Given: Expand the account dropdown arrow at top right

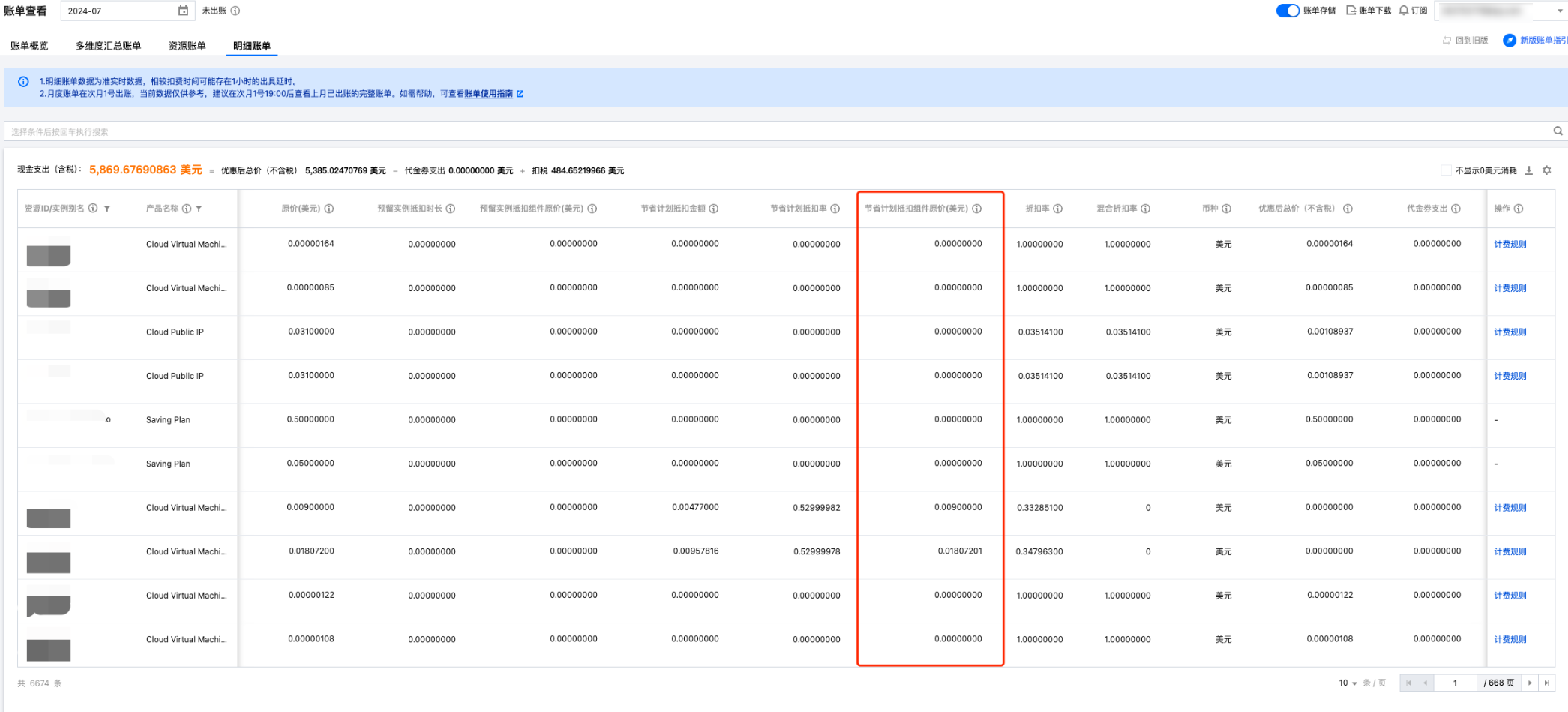Looking at the screenshot, I should pos(1561,11).
